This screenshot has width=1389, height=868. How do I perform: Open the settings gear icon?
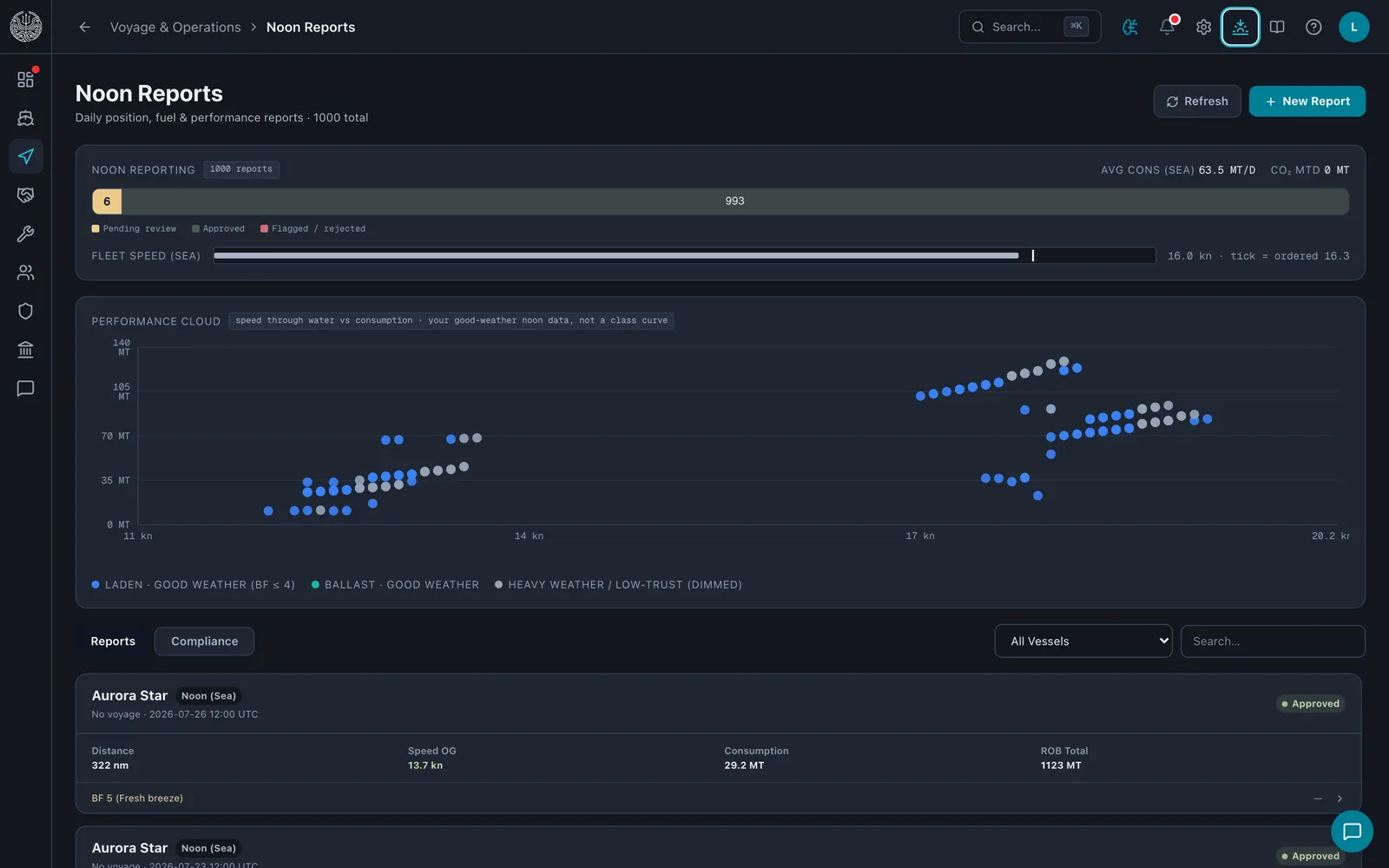[x=1203, y=27]
